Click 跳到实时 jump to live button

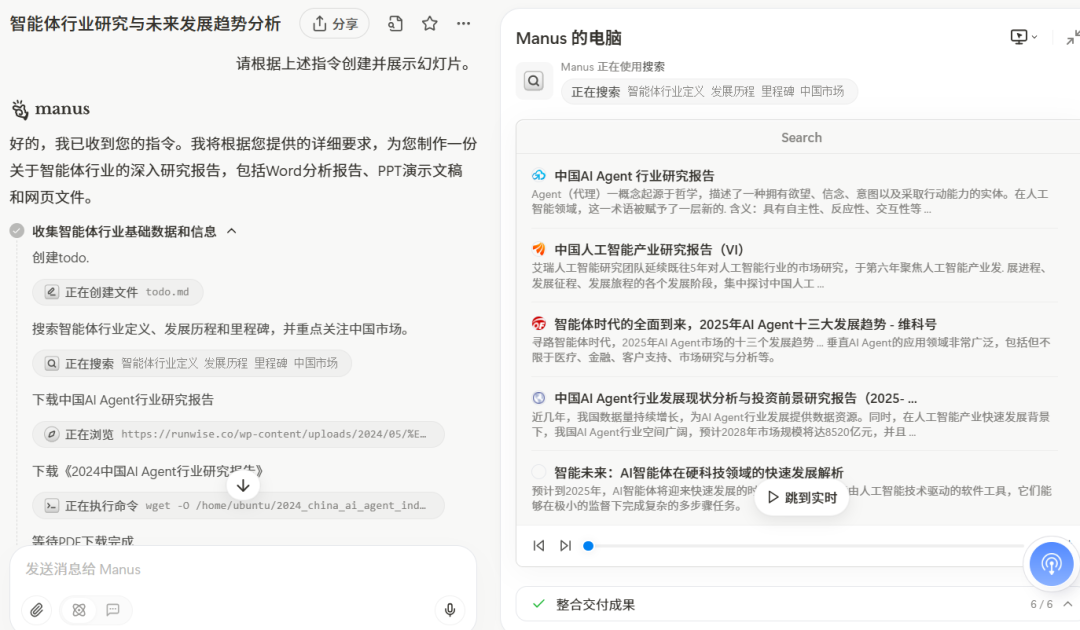802,497
